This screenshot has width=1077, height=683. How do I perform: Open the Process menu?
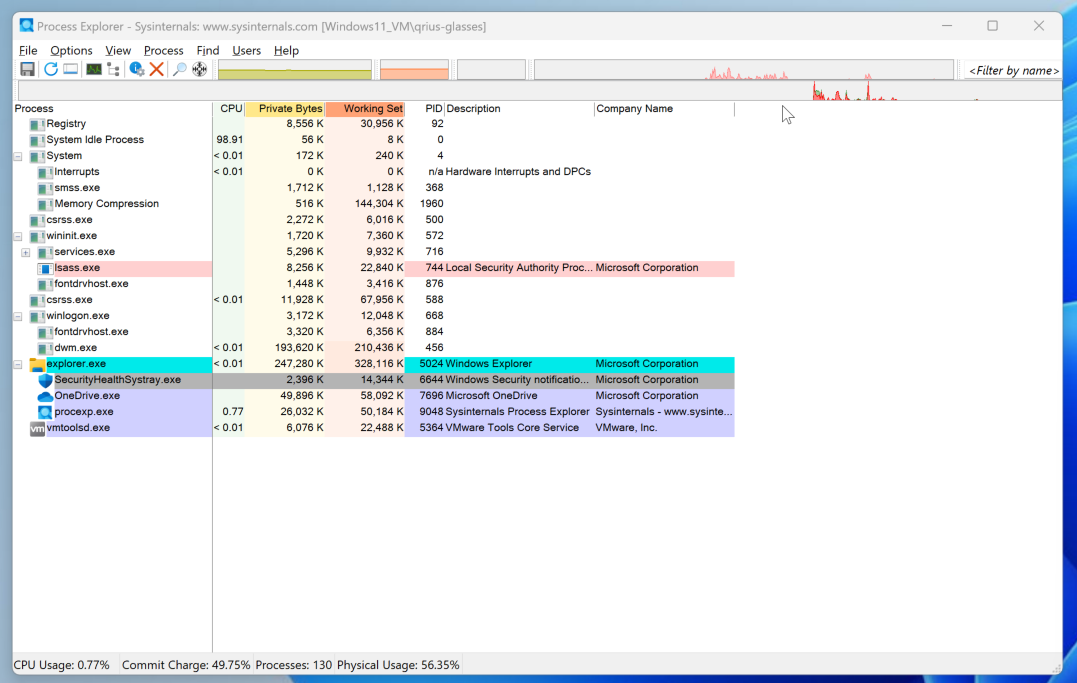[163, 50]
